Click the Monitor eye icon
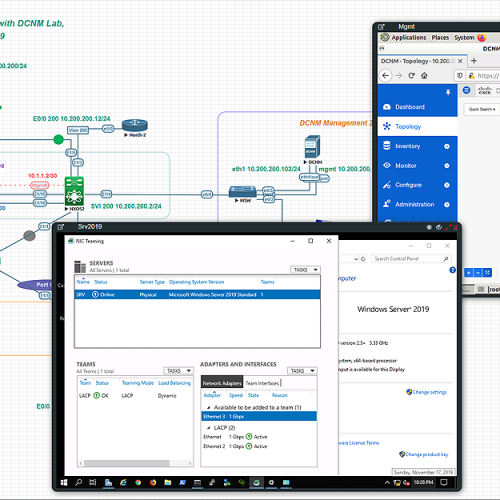 [387, 165]
